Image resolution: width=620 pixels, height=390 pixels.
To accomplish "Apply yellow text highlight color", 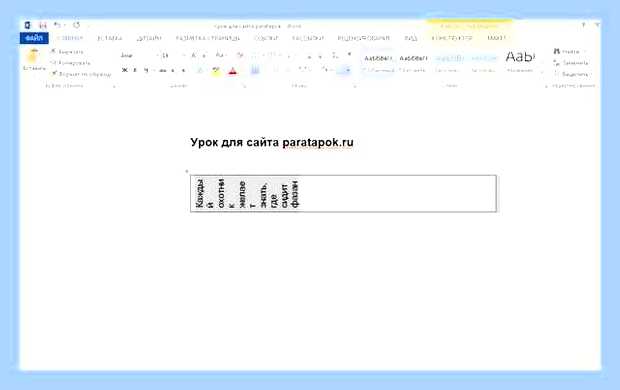I will click(216, 71).
